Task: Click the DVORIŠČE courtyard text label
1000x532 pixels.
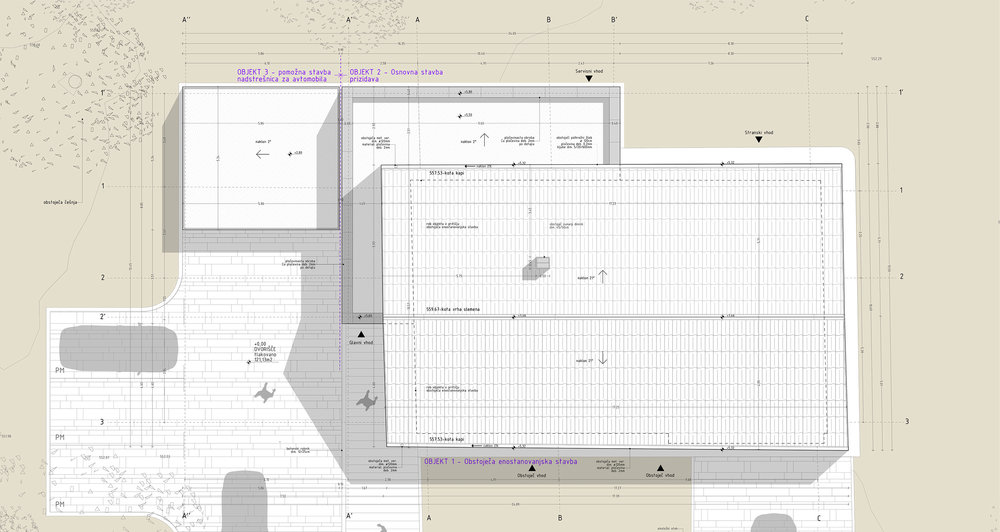Action: (265, 351)
